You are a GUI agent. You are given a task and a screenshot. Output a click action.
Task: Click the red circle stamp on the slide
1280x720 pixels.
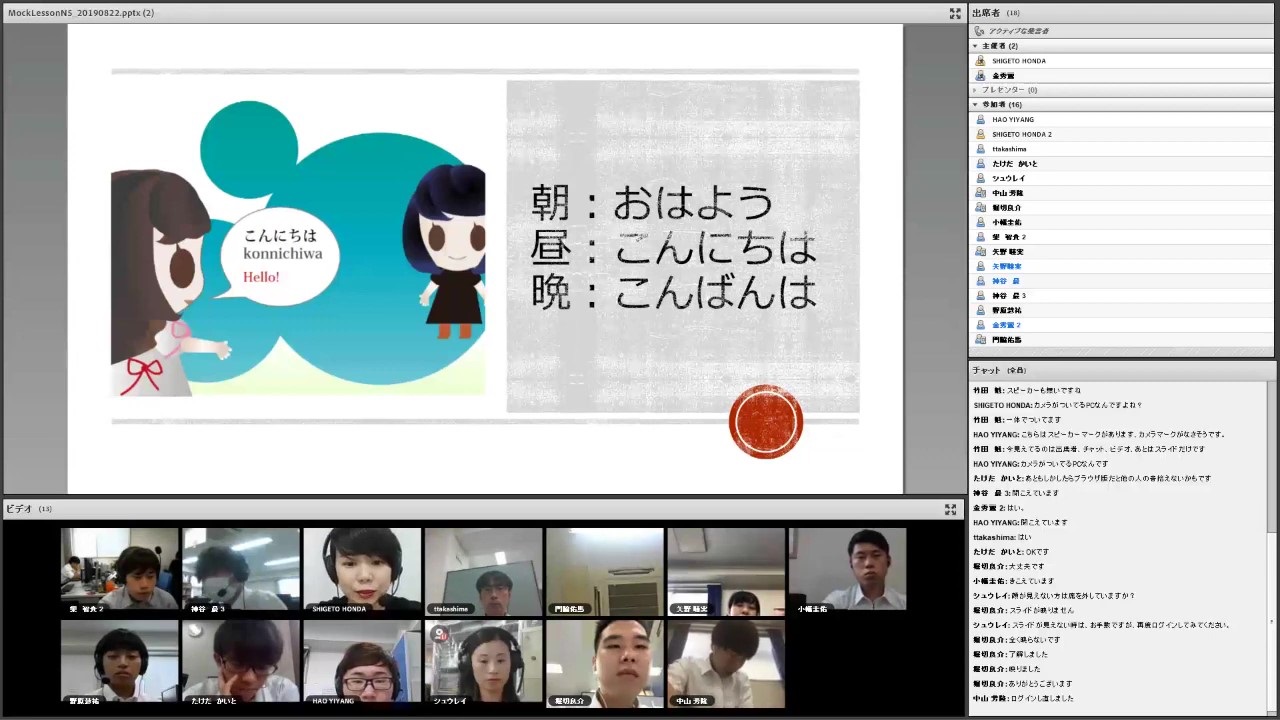point(765,422)
